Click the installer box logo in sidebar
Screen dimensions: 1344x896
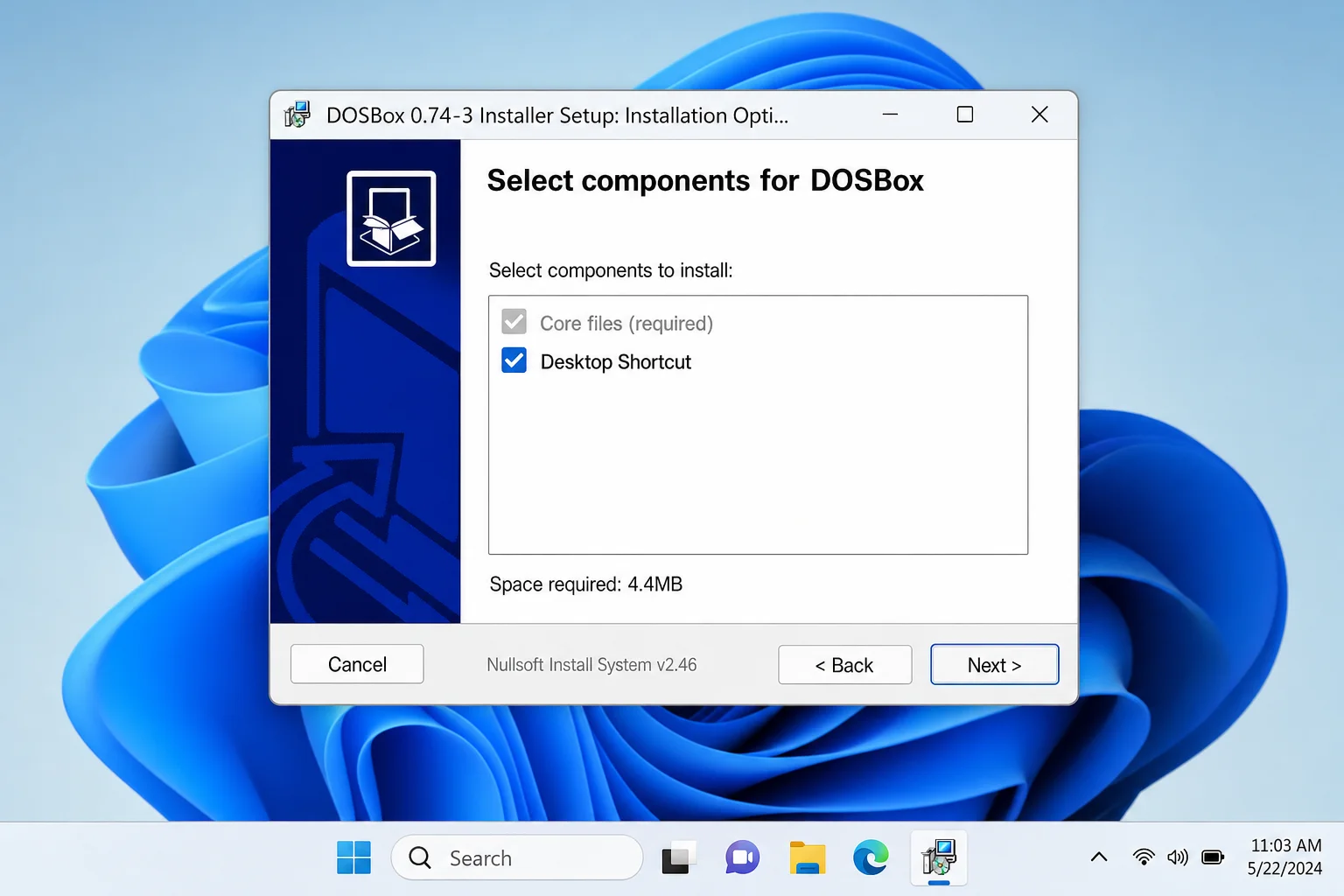pyautogui.click(x=391, y=218)
